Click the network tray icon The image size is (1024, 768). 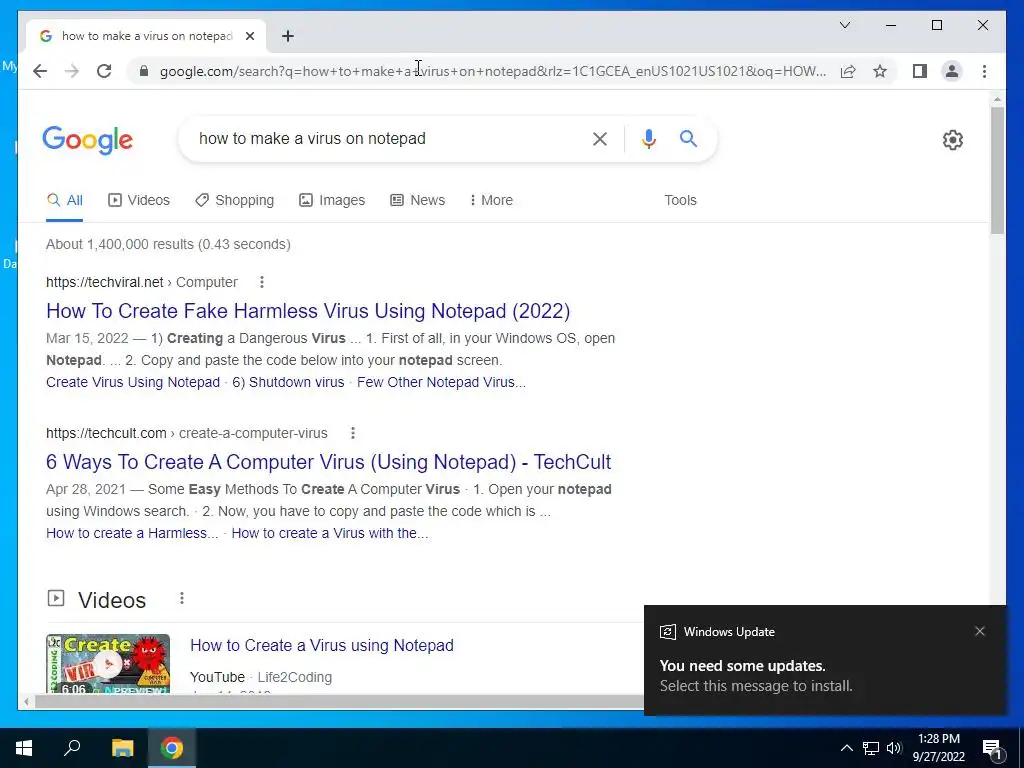coord(871,748)
